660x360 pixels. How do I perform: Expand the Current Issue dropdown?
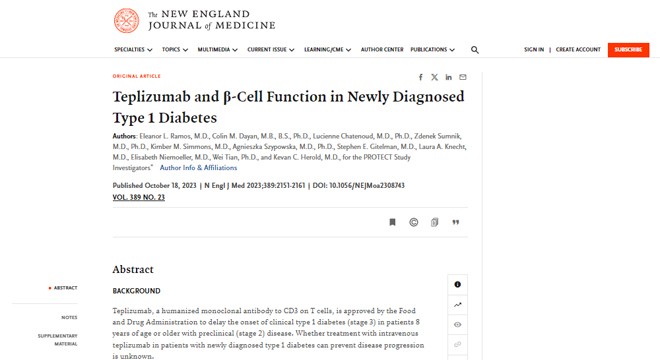(271, 50)
